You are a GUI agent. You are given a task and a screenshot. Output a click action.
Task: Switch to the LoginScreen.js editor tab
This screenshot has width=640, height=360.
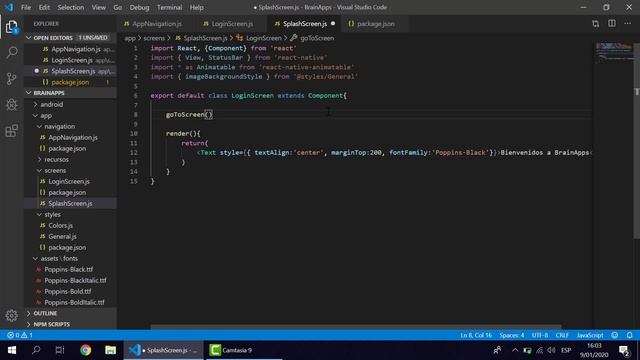(232, 24)
